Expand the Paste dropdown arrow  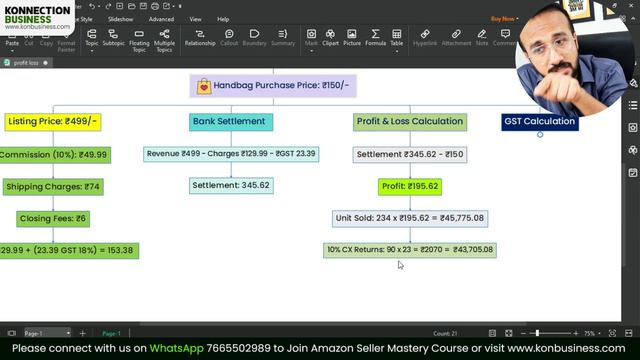(x=12, y=51)
